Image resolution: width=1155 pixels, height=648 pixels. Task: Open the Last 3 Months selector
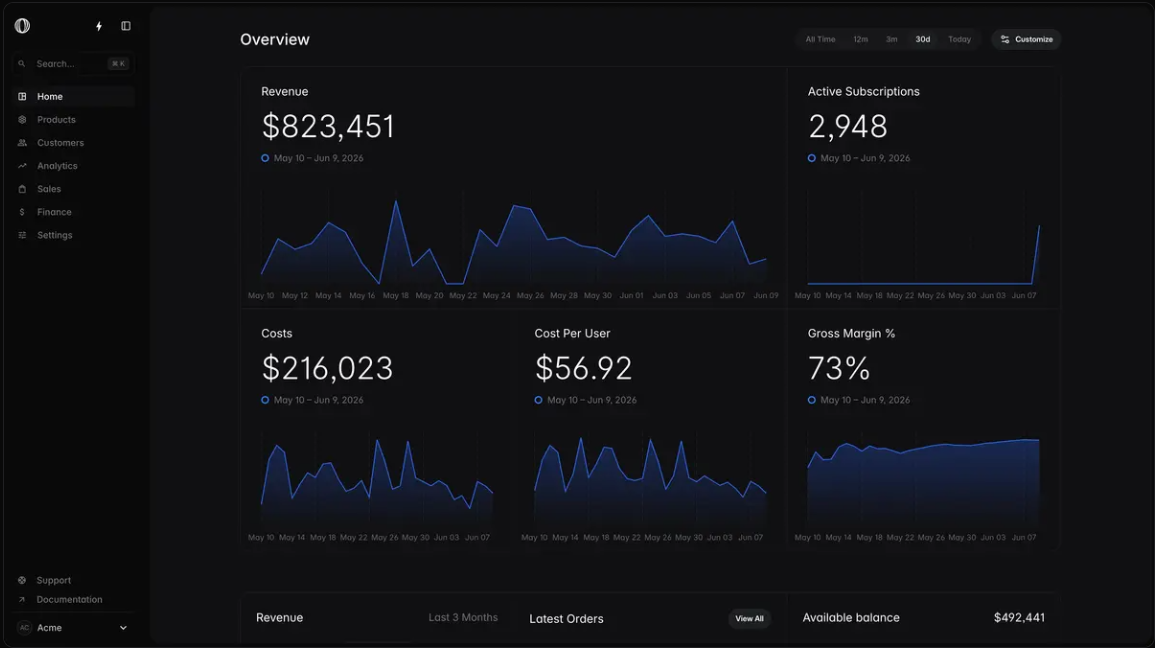tap(463, 618)
